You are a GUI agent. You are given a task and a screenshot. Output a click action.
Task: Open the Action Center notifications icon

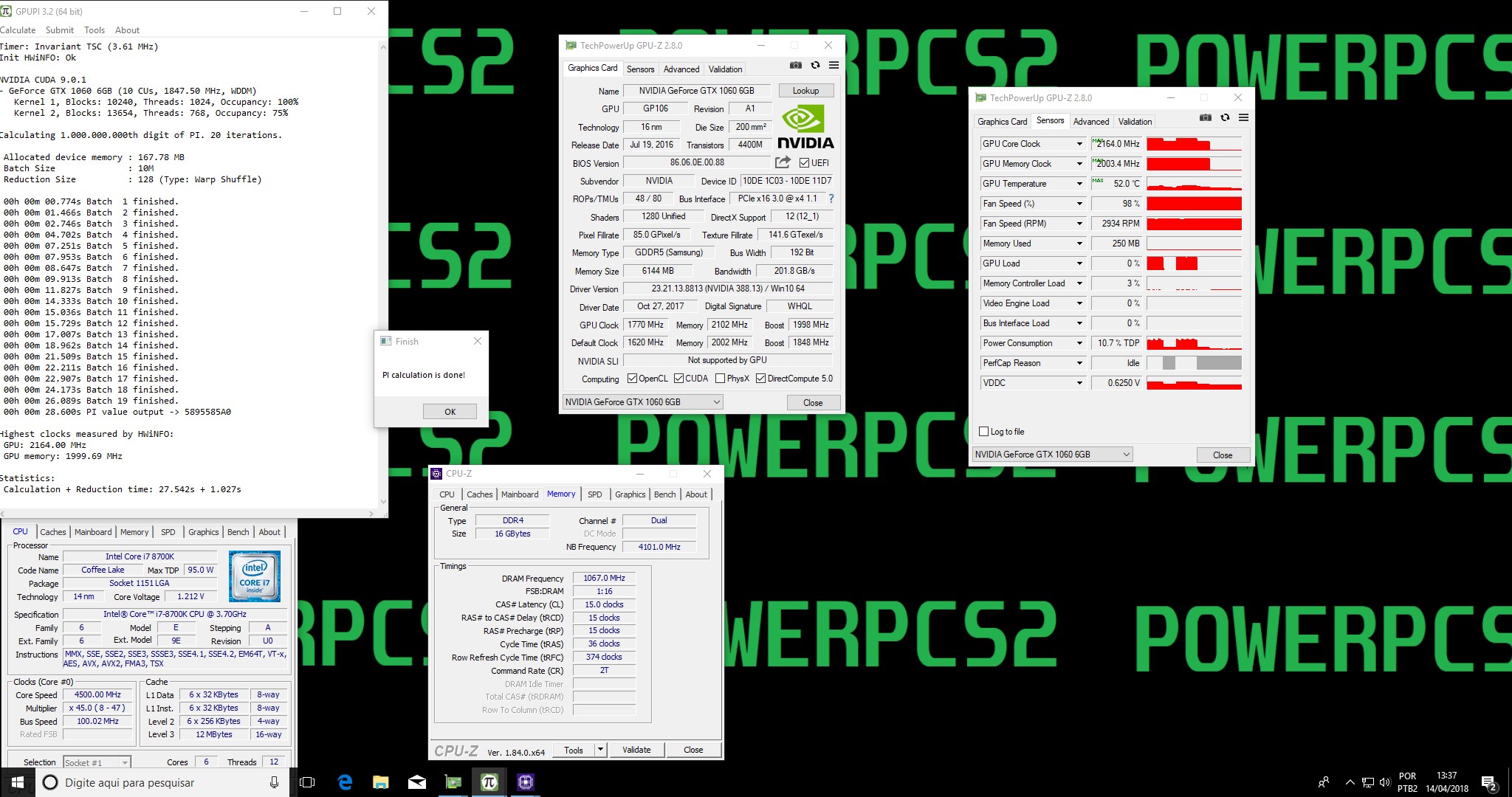coord(1489,782)
